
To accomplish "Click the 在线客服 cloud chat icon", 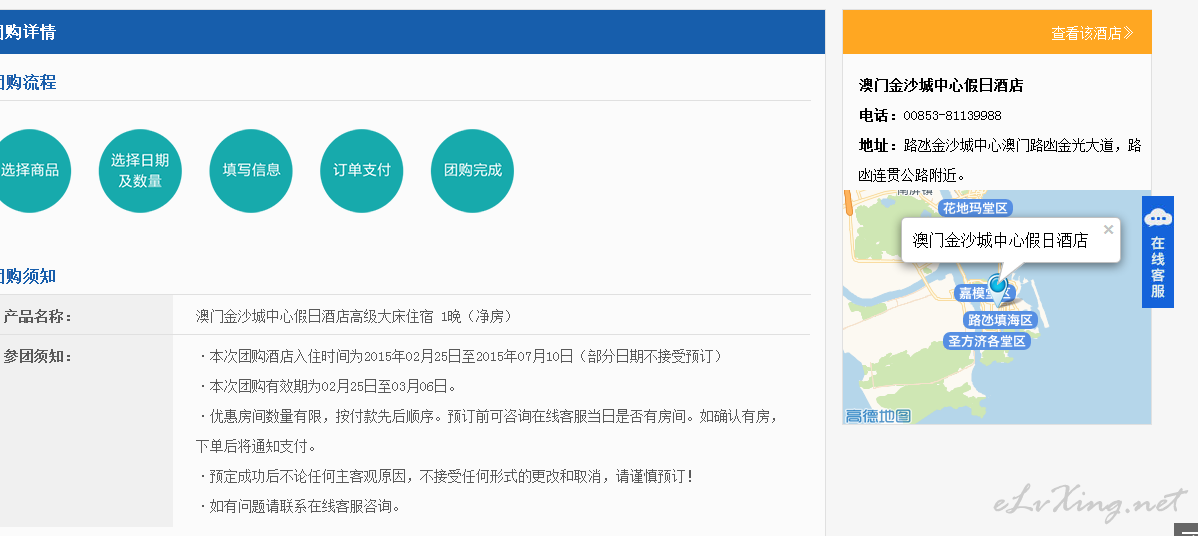I will click(1158, 218).
